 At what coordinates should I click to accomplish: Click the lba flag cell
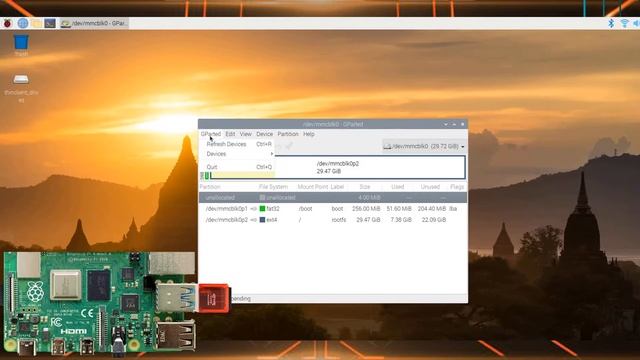453,209
